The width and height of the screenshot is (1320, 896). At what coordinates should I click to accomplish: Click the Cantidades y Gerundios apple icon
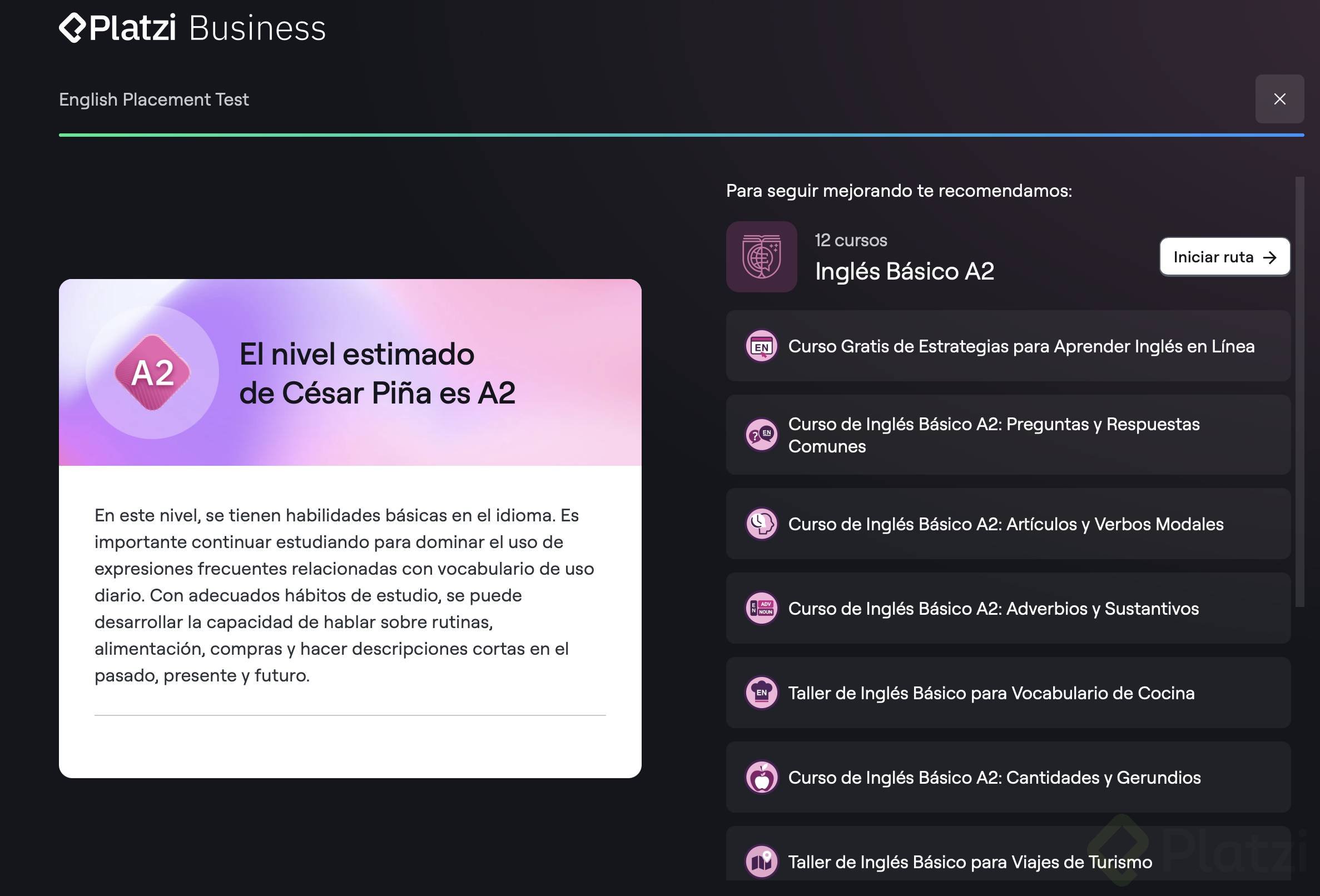(761, 777)
